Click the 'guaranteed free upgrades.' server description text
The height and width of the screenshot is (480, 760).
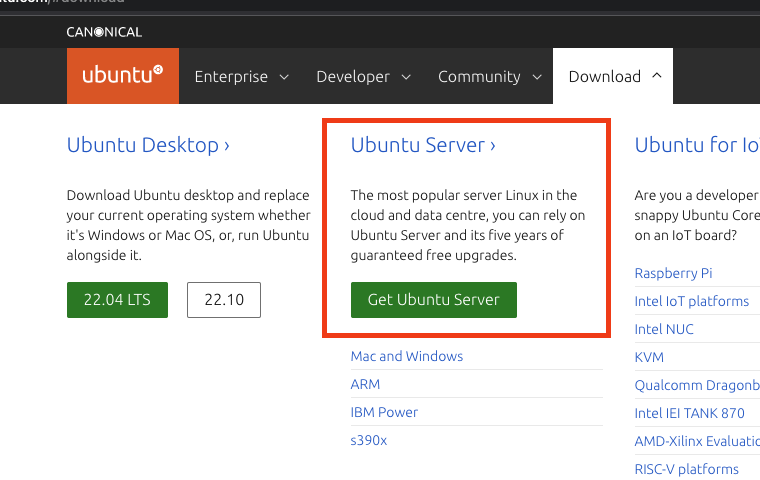(x=433, y=255)
